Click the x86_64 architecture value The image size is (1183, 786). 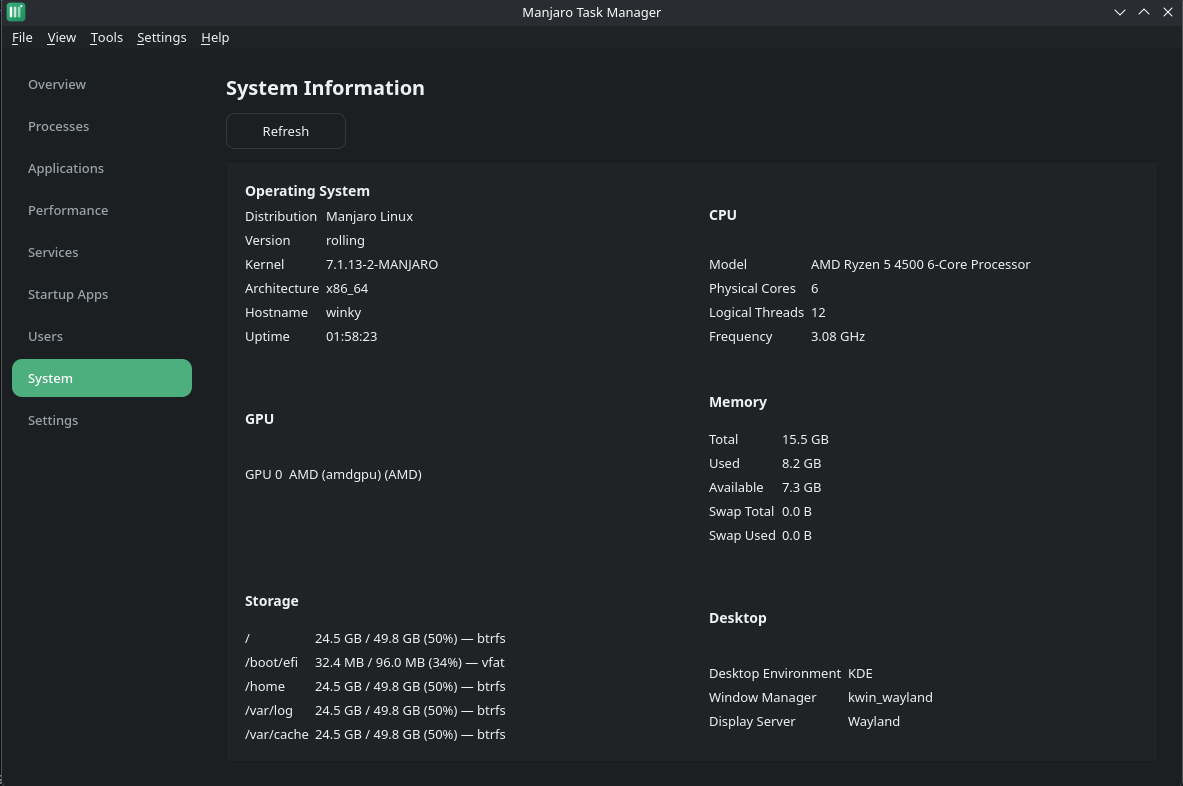pyautogui.click(x=347, y=289)
